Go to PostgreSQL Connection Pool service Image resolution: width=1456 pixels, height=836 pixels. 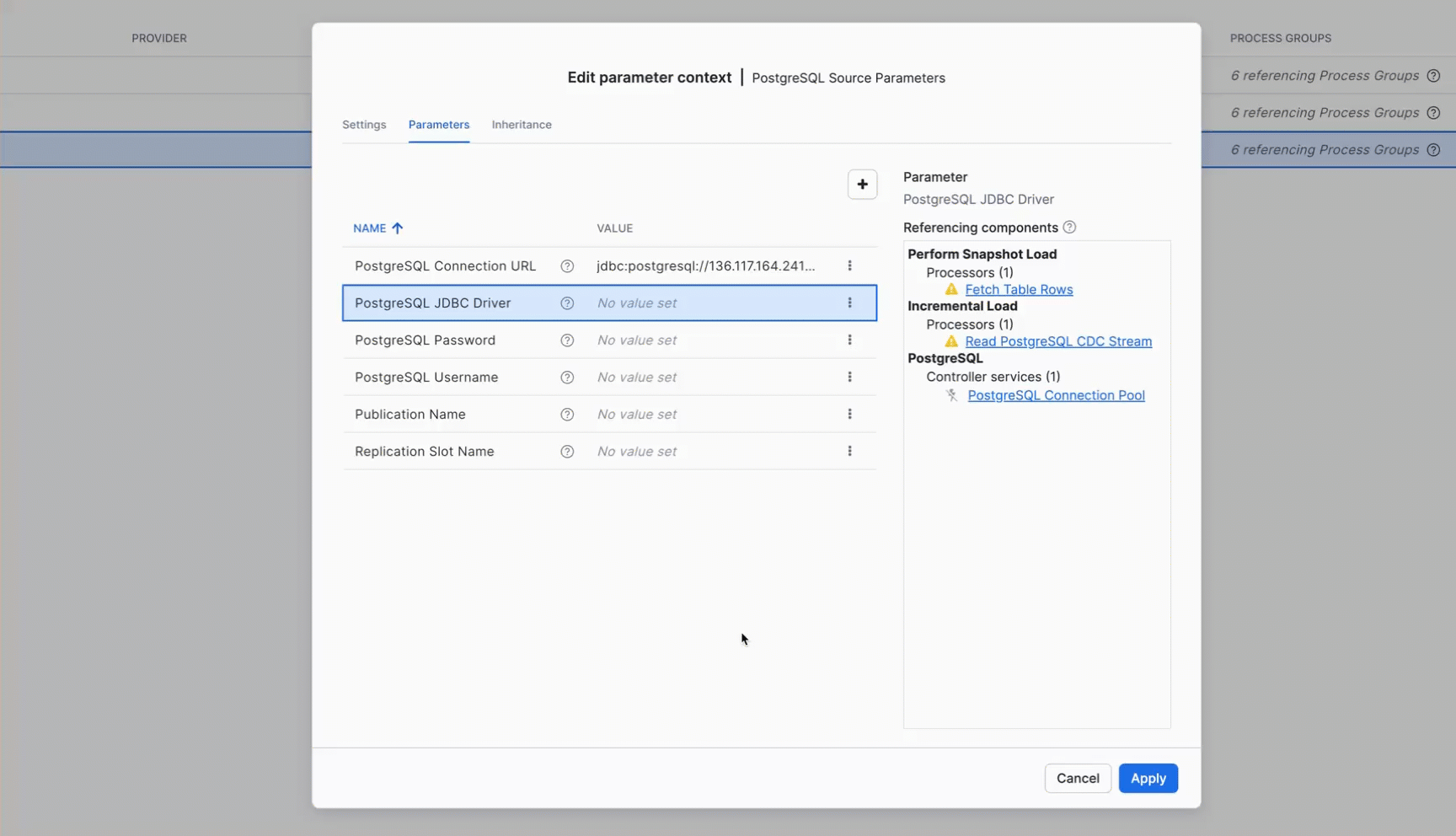tap(1056, 395)
